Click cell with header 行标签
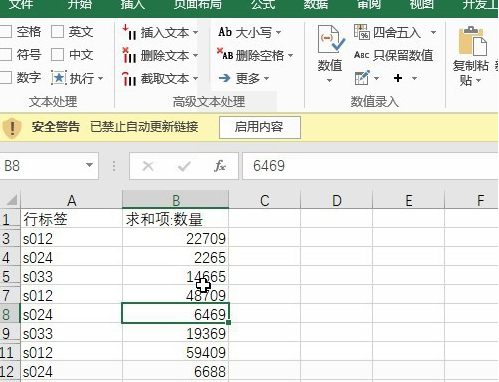The image size is (499, 382). pos(71,219)
